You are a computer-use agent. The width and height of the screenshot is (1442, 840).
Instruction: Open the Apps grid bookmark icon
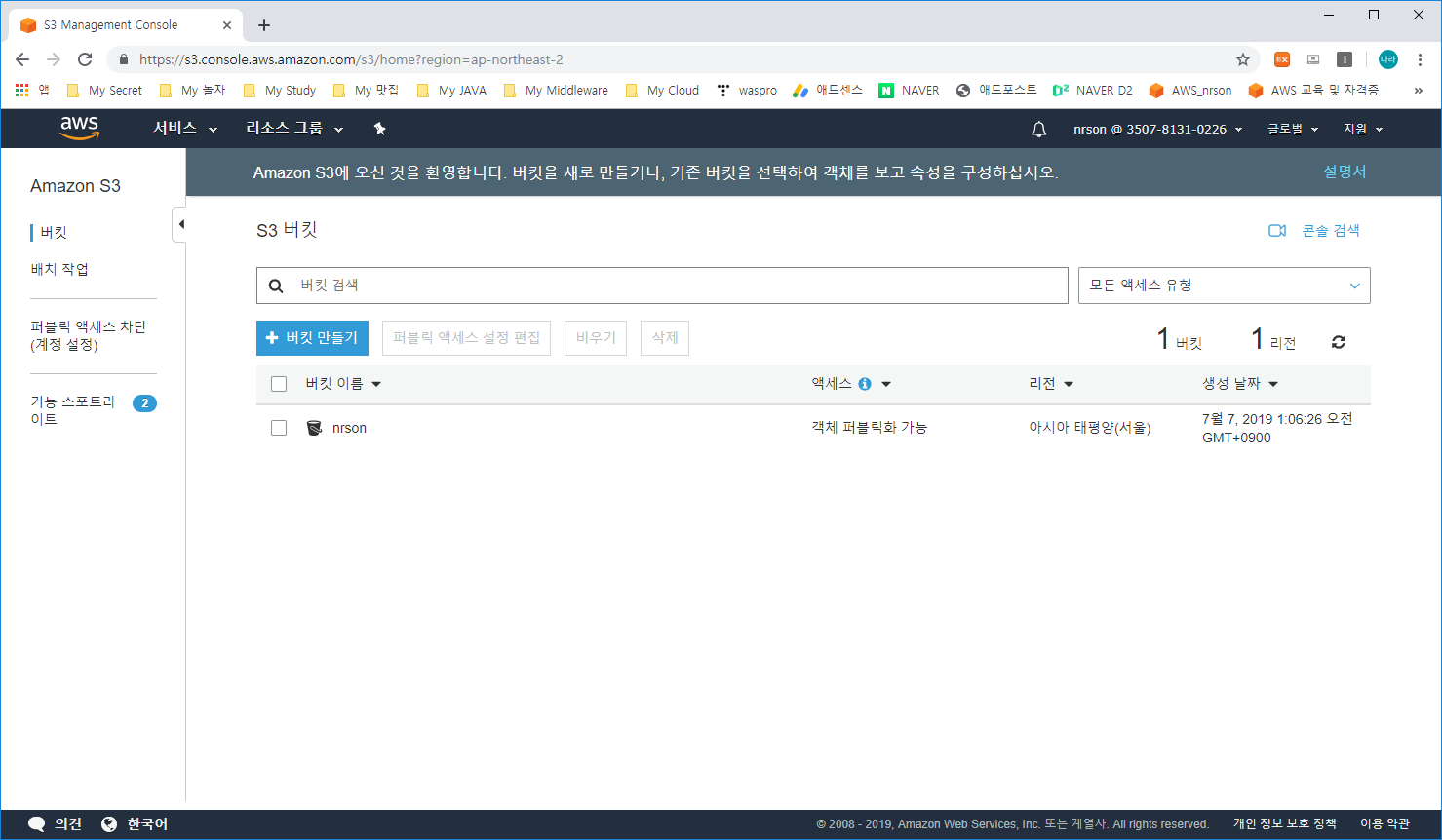click(x=22, y=90)
